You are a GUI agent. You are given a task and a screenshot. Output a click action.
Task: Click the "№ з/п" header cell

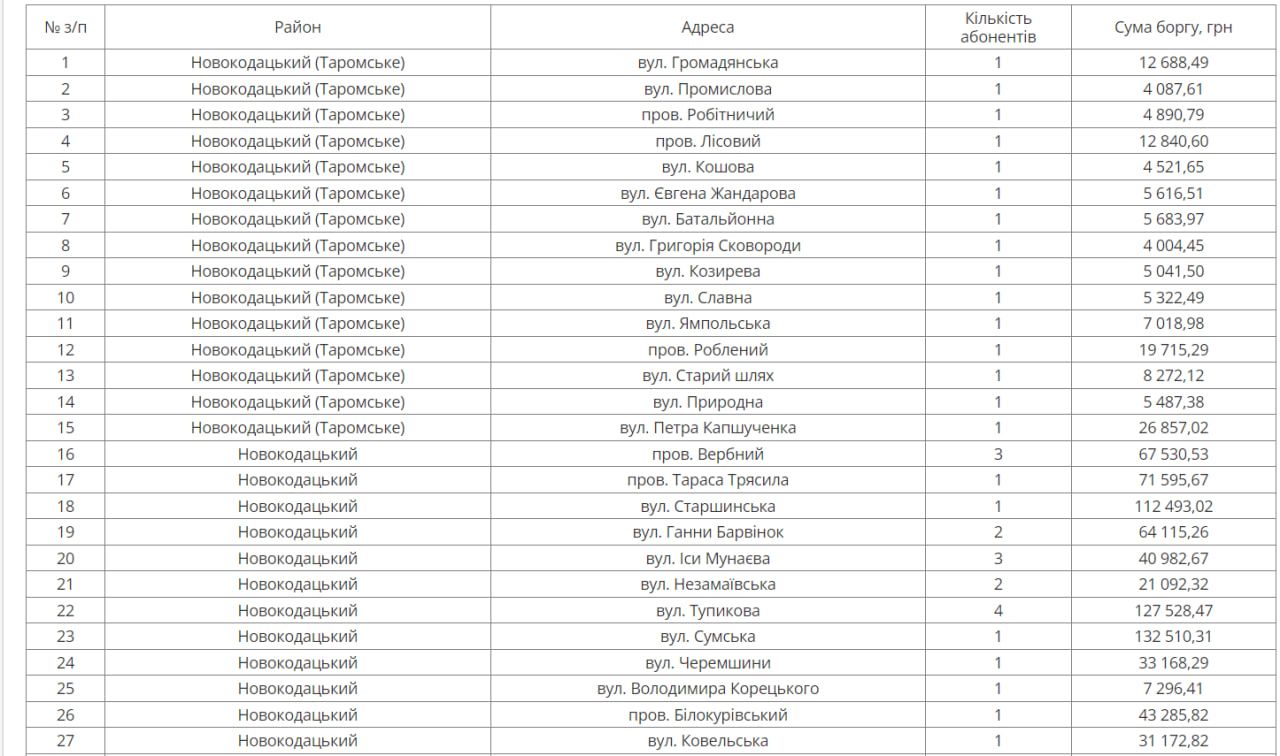click(x=66, y=28)
